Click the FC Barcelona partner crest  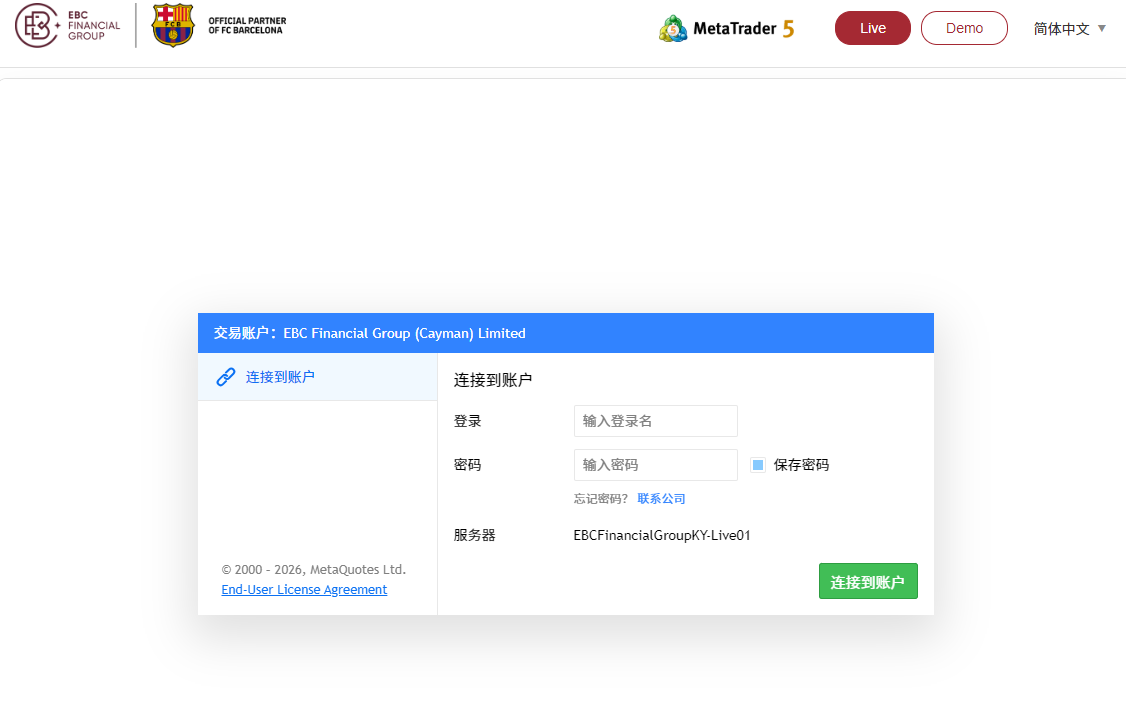click(x=172, y=25)
